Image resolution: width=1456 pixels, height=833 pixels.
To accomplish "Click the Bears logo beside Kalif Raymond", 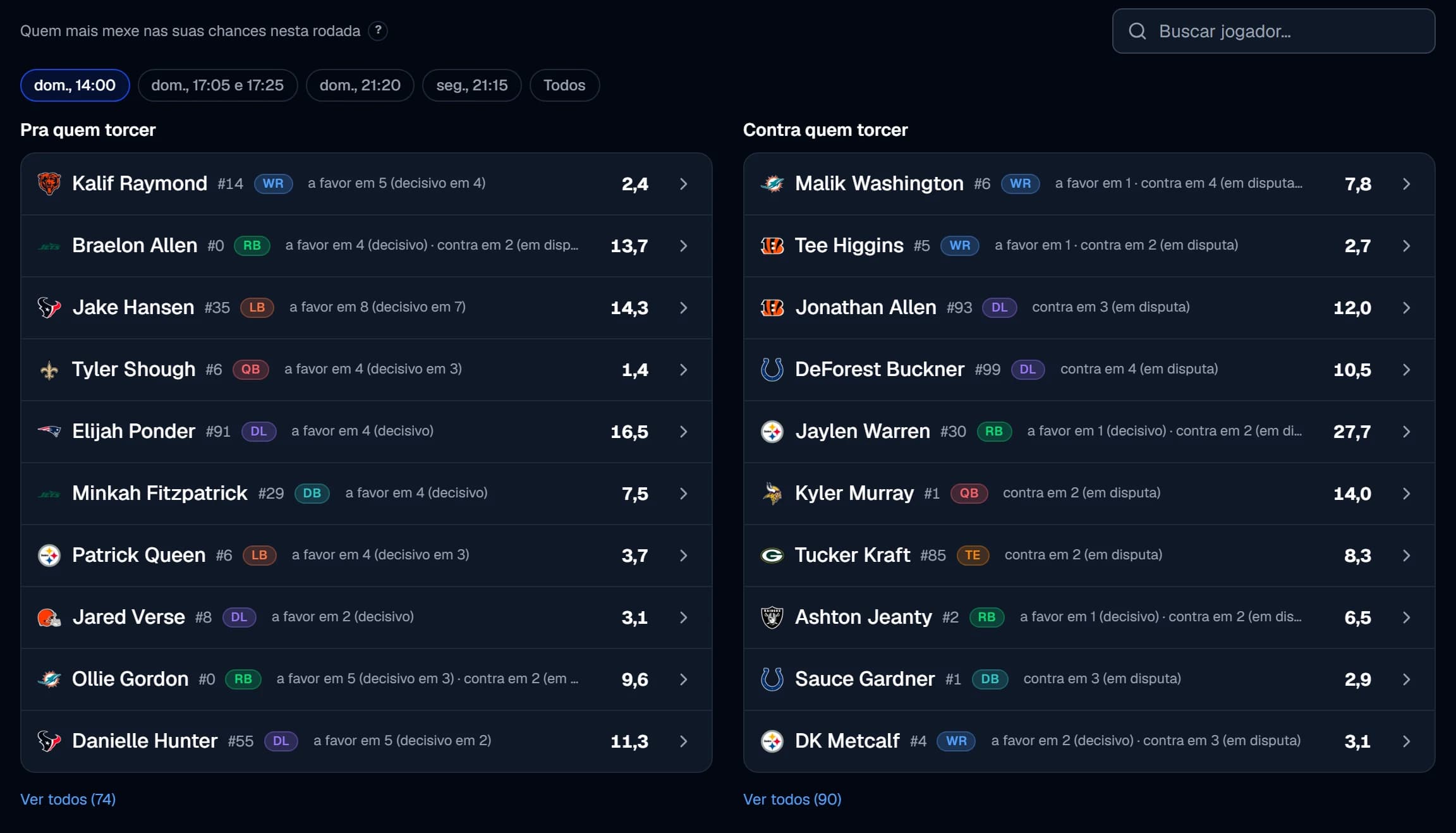I will pyautogui.click(x=49, y=183).
